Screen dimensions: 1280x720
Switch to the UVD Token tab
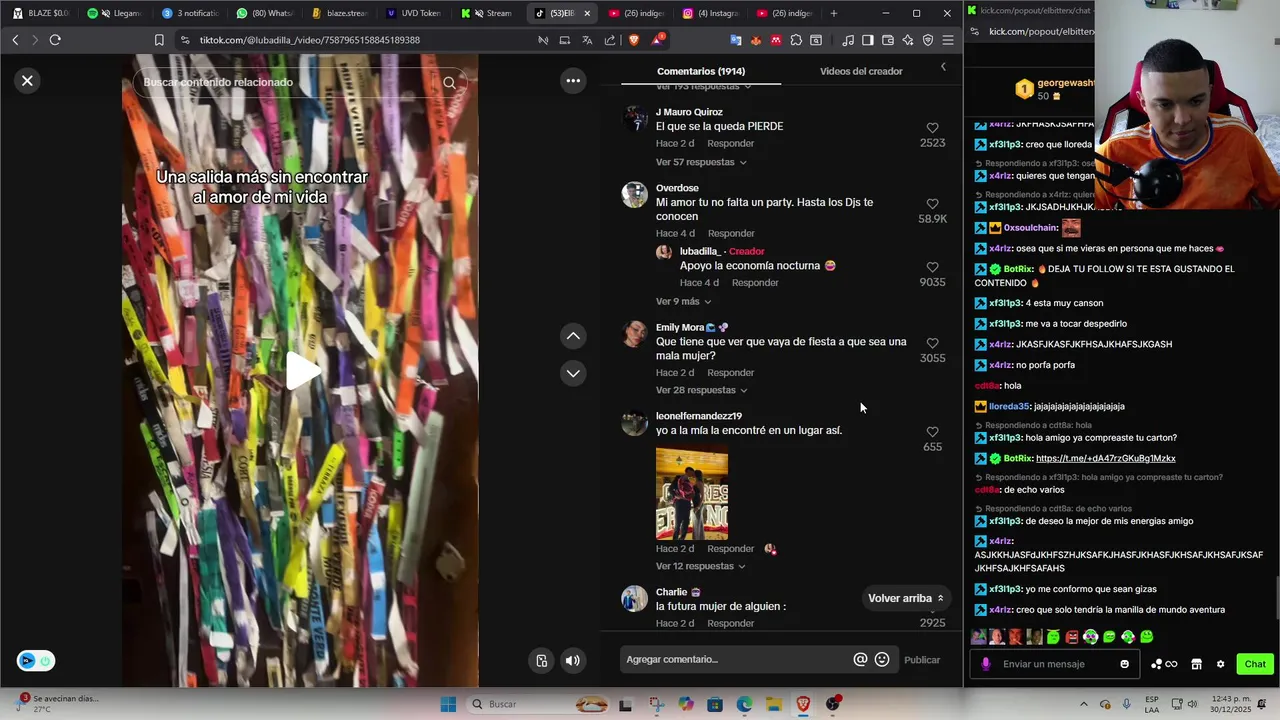414,13
